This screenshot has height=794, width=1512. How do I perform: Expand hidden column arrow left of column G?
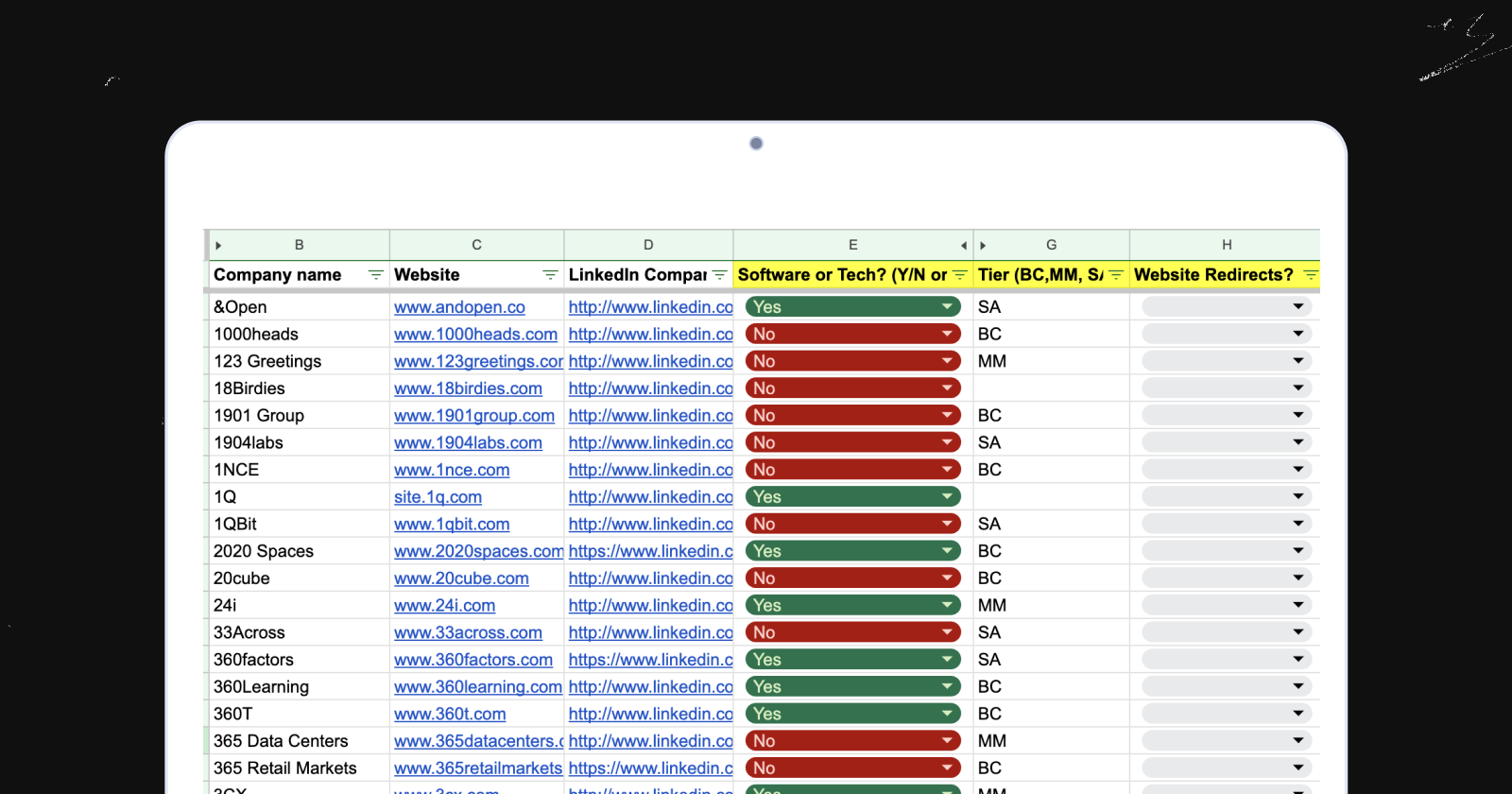pyautogui.click(x=983, y=246)
